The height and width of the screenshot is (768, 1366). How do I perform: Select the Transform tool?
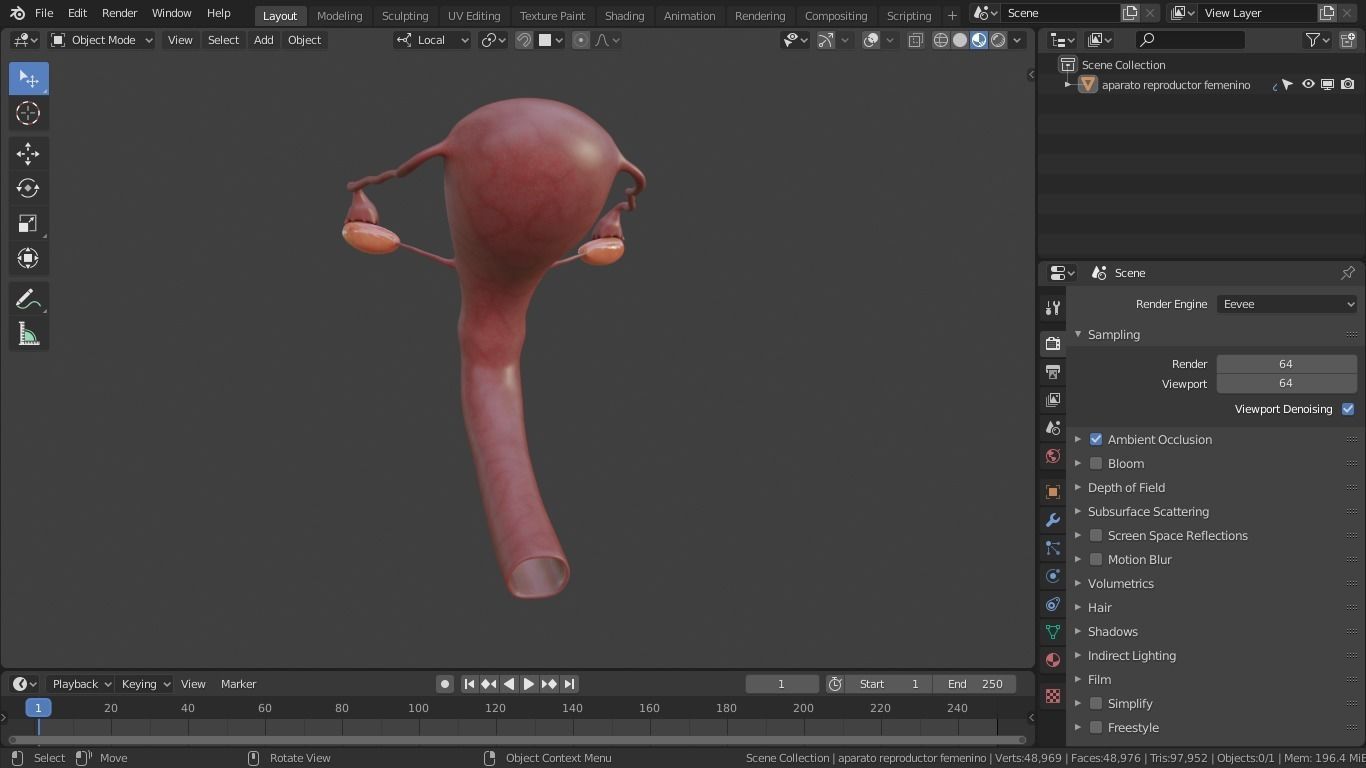coord(28,258)
